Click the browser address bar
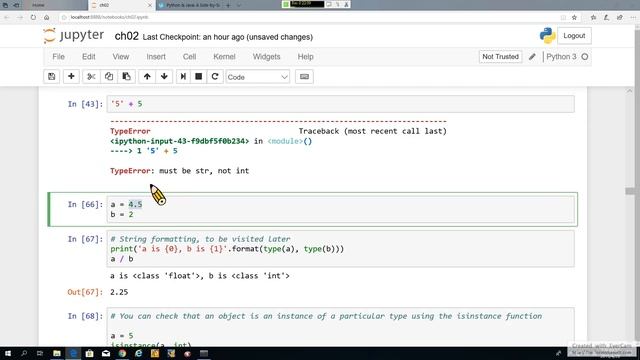 [310, 17]
